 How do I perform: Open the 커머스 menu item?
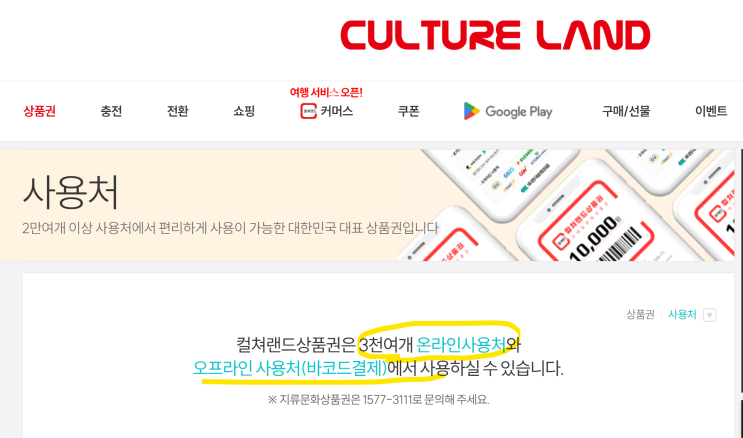pos(327,111)
